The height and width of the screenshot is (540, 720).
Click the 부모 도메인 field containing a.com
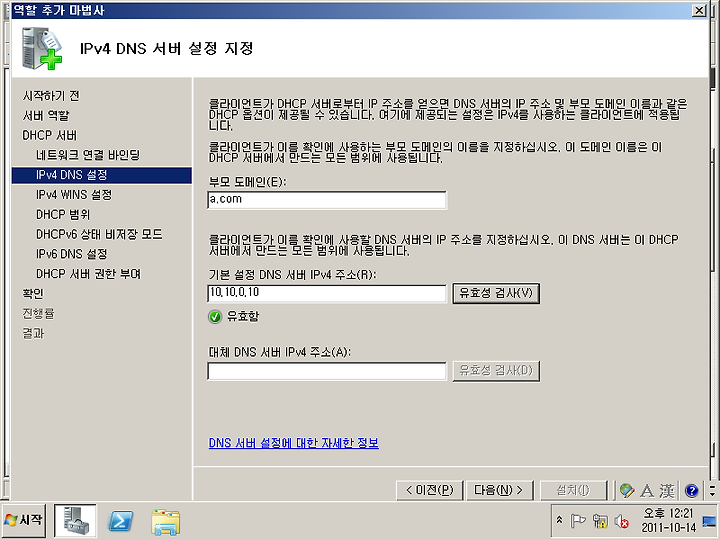point(326,200)
